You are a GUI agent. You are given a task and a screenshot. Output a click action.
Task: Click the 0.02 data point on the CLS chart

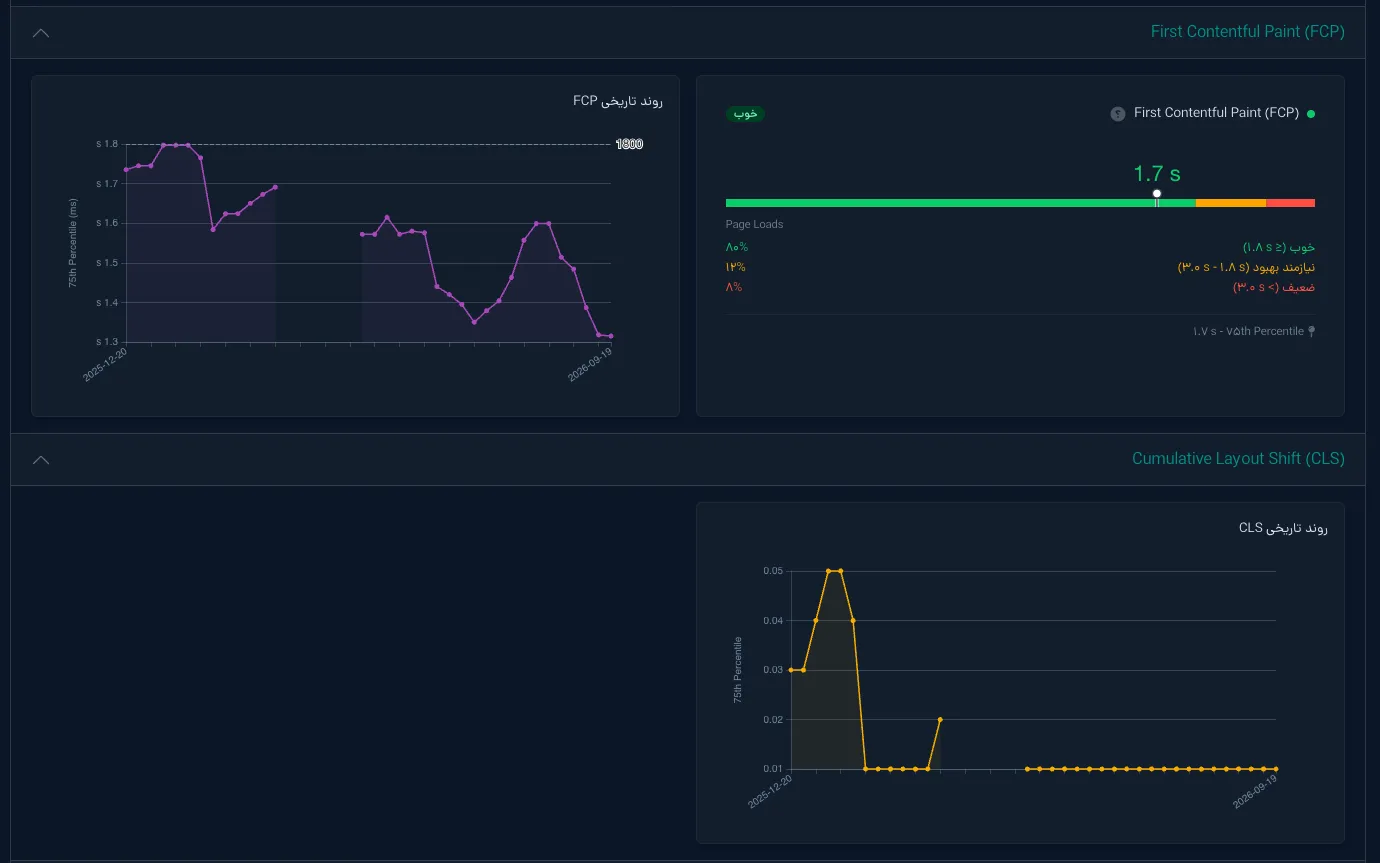point(940,719)
